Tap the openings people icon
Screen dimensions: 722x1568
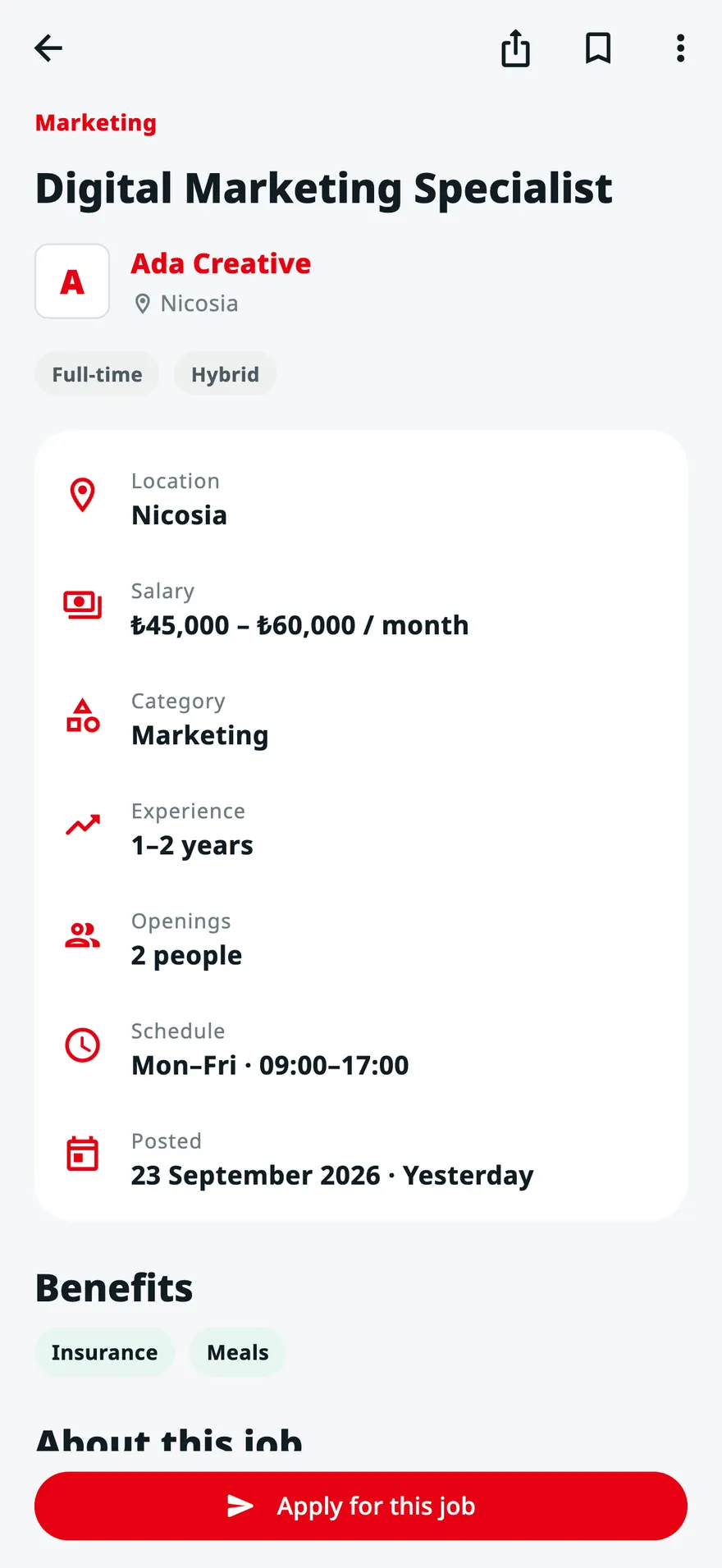(83, 935)
